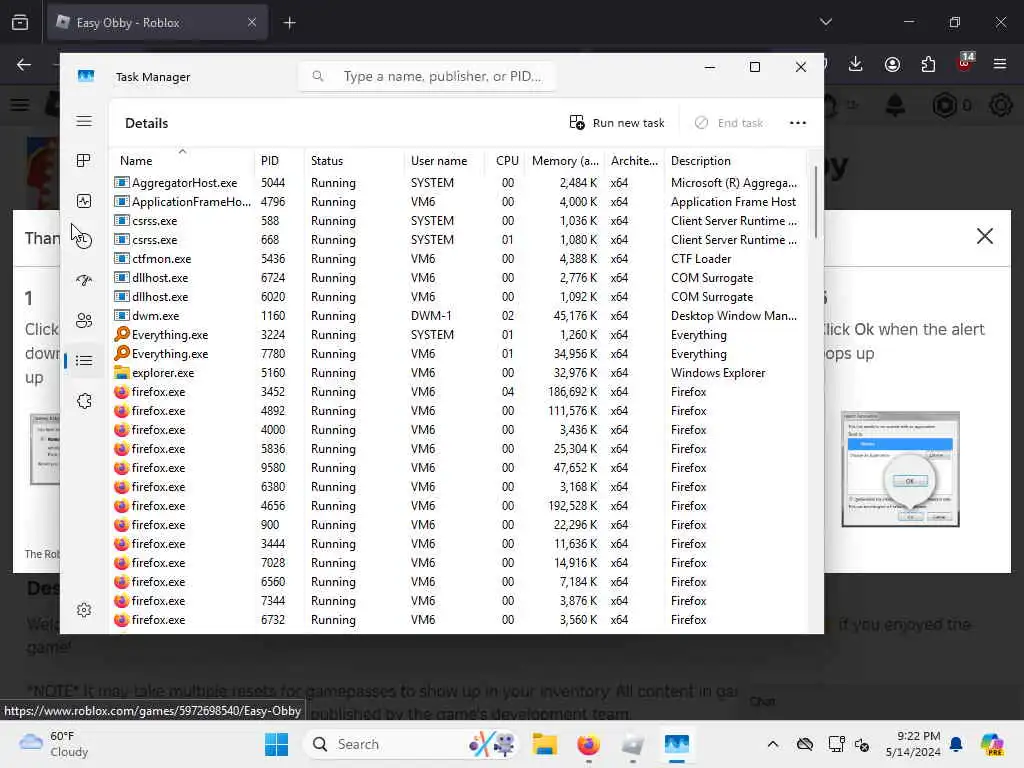This screenshot has width=1024, height=768.
Task: Select ctfmon.exe process row
Action: click(460, 259)
